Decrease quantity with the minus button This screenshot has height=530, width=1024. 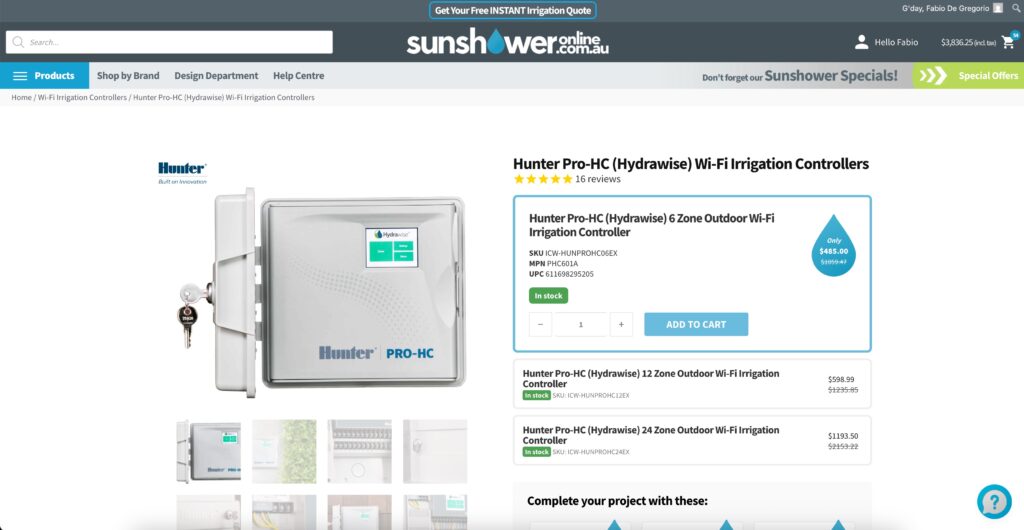point(541,324)
